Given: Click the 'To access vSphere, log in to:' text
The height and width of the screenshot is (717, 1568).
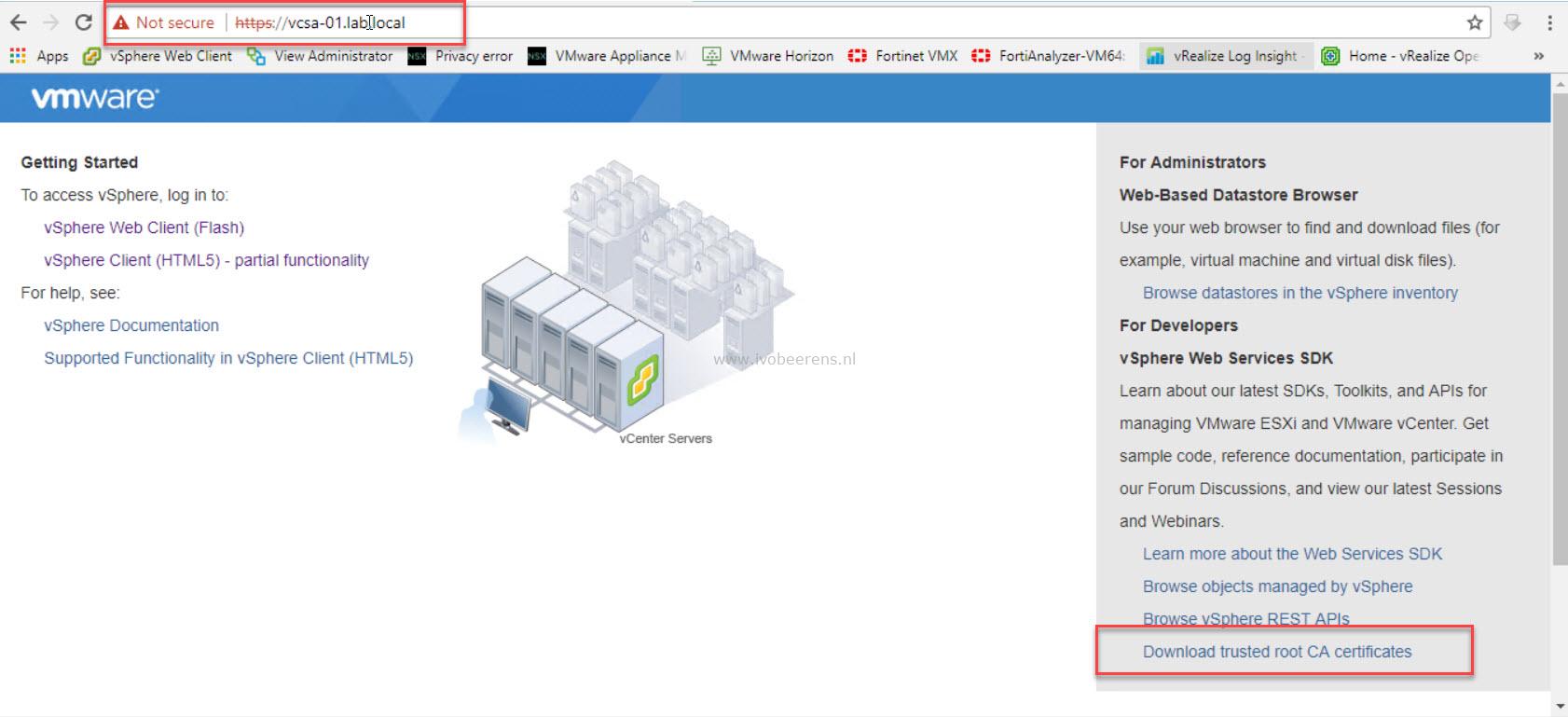Looking at the screenshot, I should pyautogui.click(x=125, y=195).
